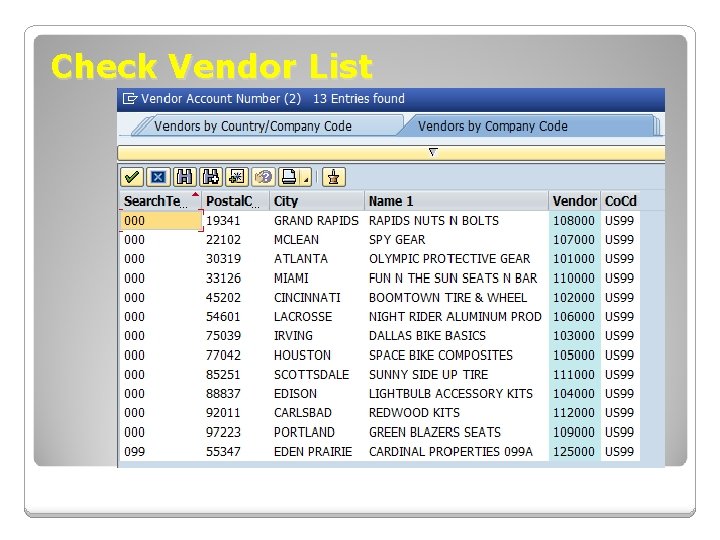Select vendor number 106000
This screenshot has width=720, height=540.
[574, 317]
